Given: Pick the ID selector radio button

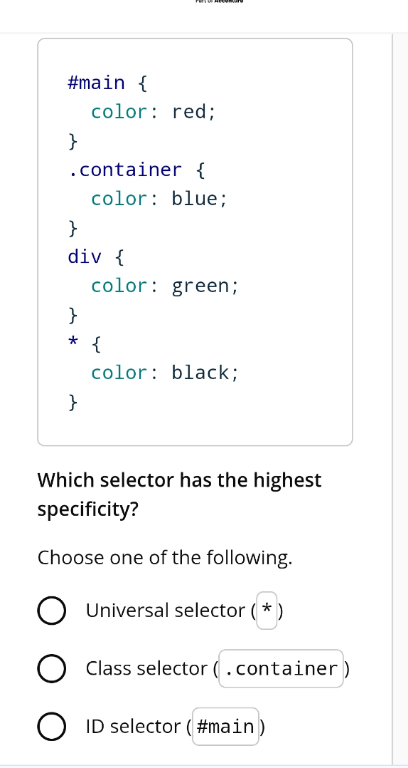Looking at the screenshot, I should (51, 727).
